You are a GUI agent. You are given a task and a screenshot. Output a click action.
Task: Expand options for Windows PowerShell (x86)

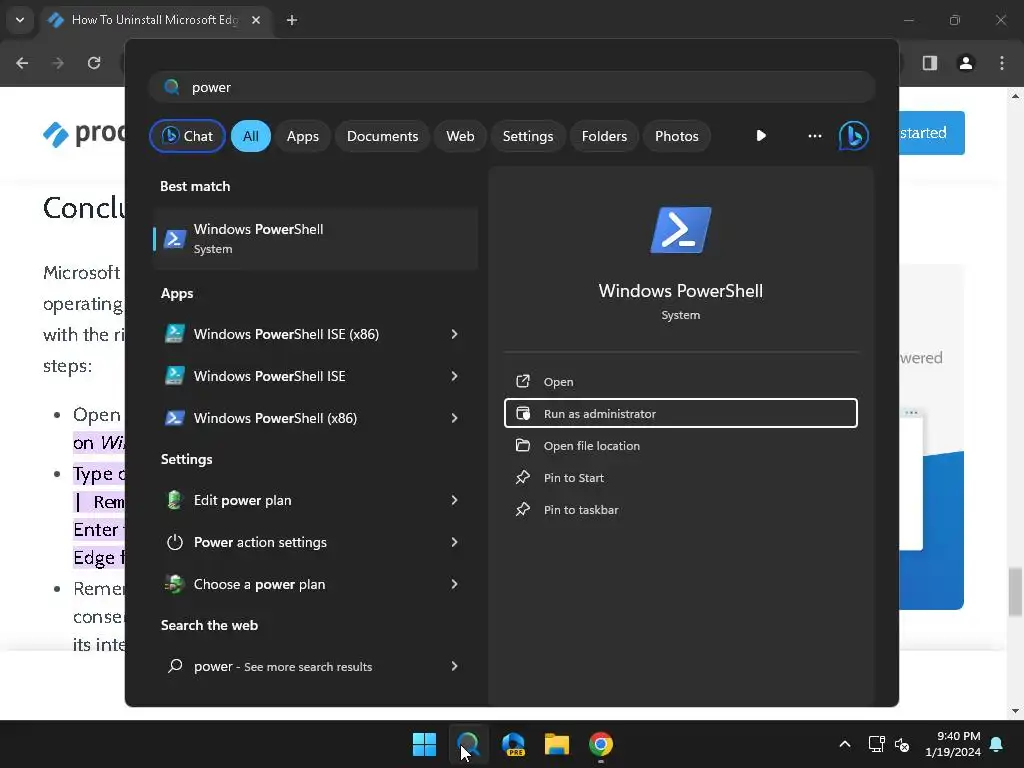coord(455,418)
